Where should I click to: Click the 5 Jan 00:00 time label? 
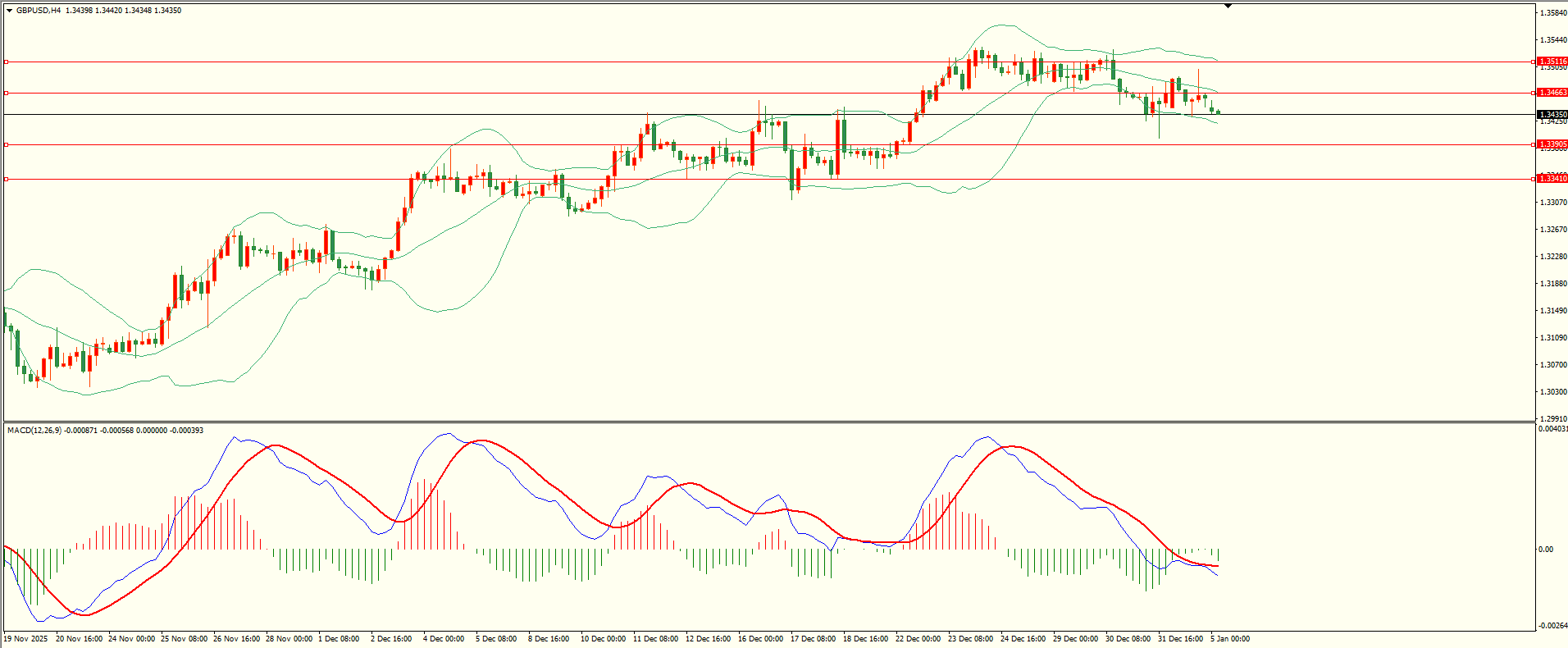[1229, 638]
